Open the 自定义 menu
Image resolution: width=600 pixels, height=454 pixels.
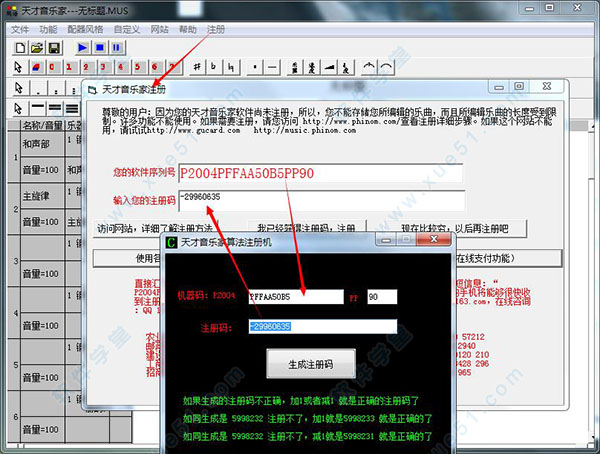pos(127,29)
